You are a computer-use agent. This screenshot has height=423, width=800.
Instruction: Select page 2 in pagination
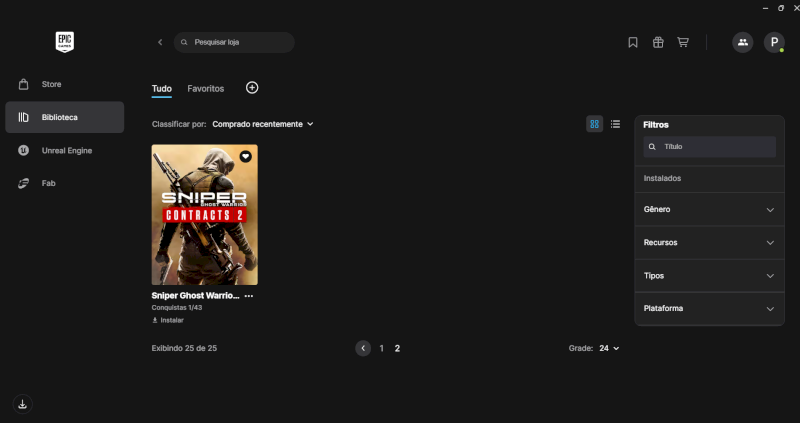coord(397,349)
